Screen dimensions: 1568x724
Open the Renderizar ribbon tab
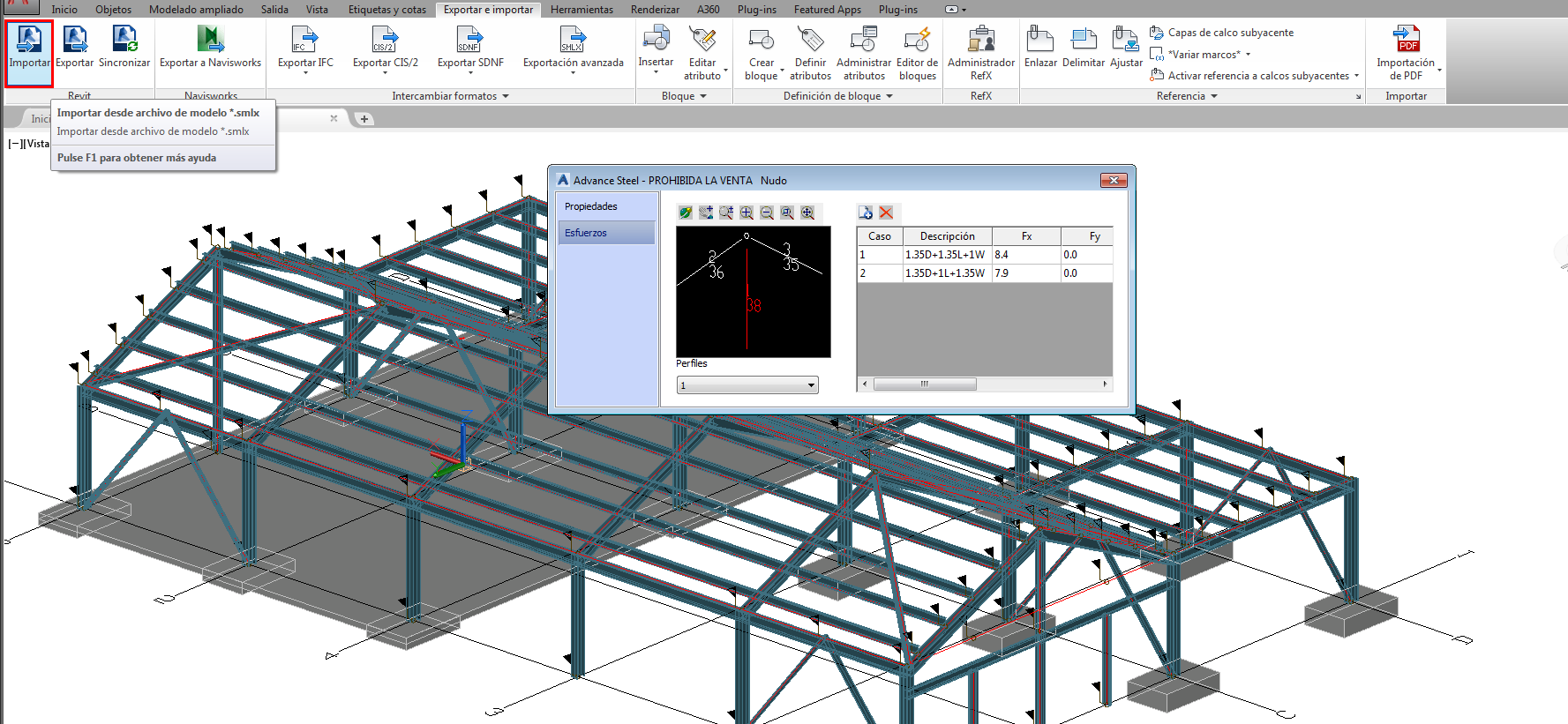pyautogui.click(x=655, y=10)
